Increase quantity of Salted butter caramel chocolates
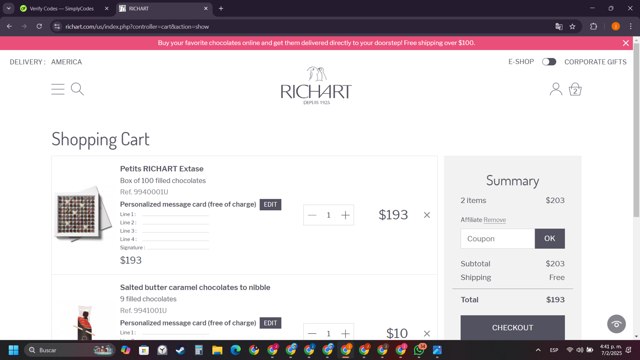This screenshot has width=640, height=360. [345, 333]
